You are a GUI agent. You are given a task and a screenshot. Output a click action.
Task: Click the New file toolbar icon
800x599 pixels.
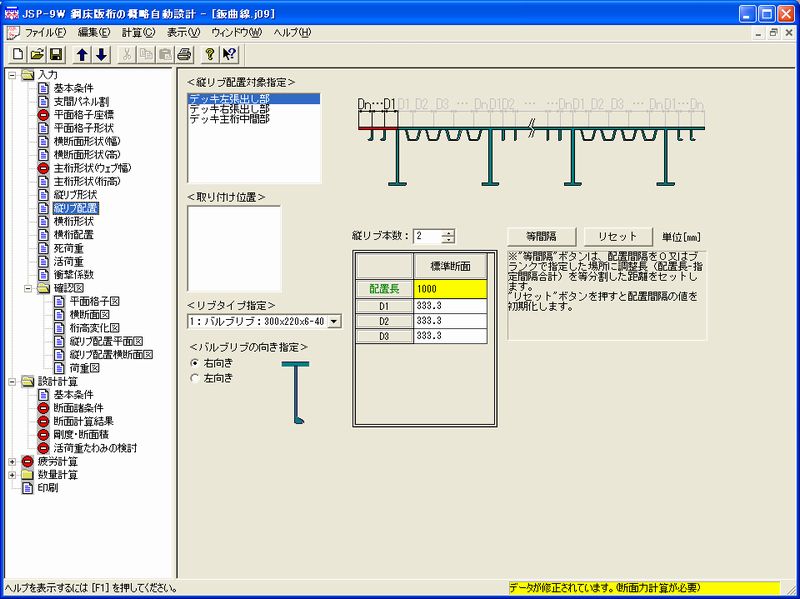(x=19, y=53)
